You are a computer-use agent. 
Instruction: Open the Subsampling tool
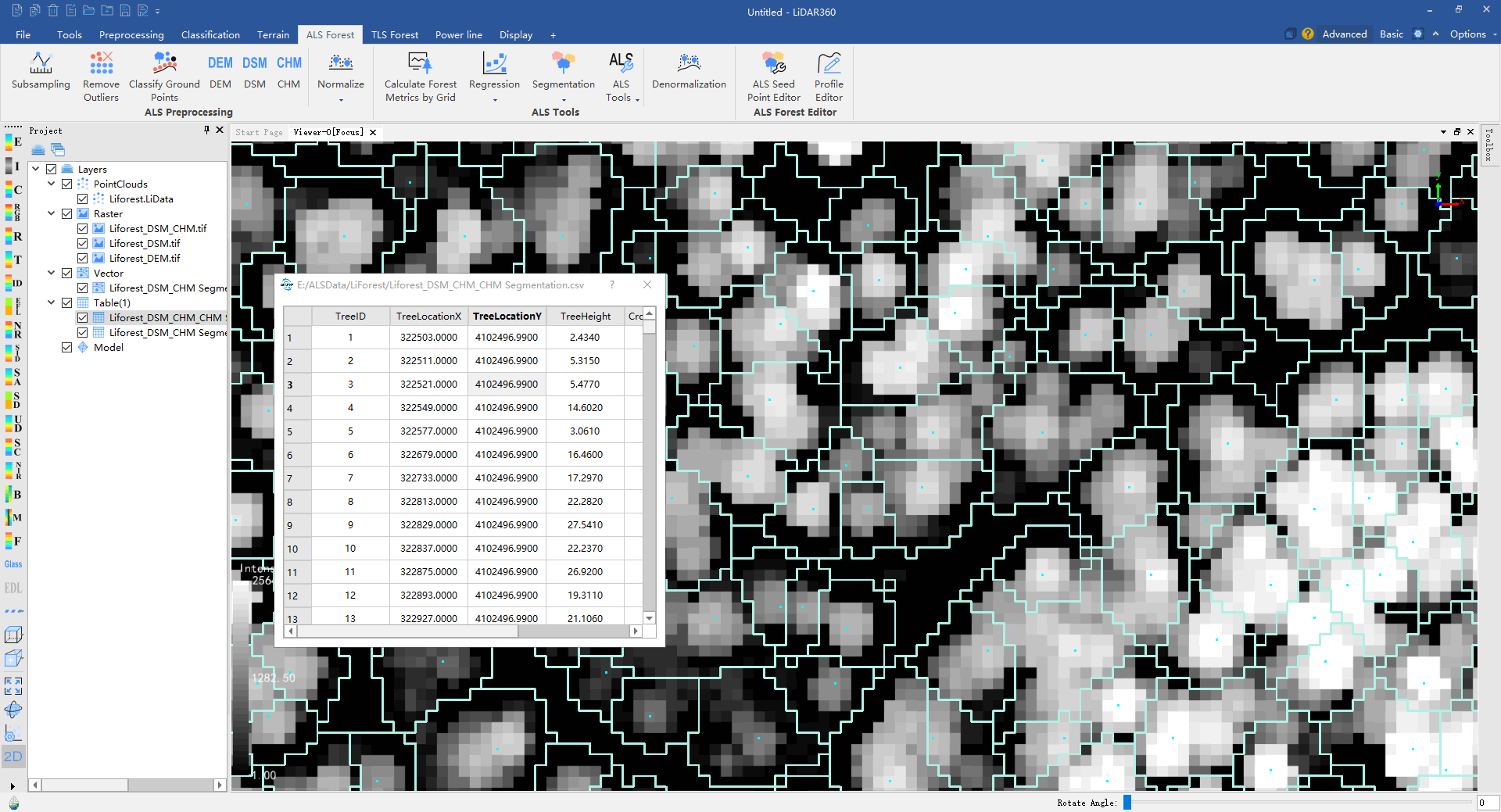41,72
